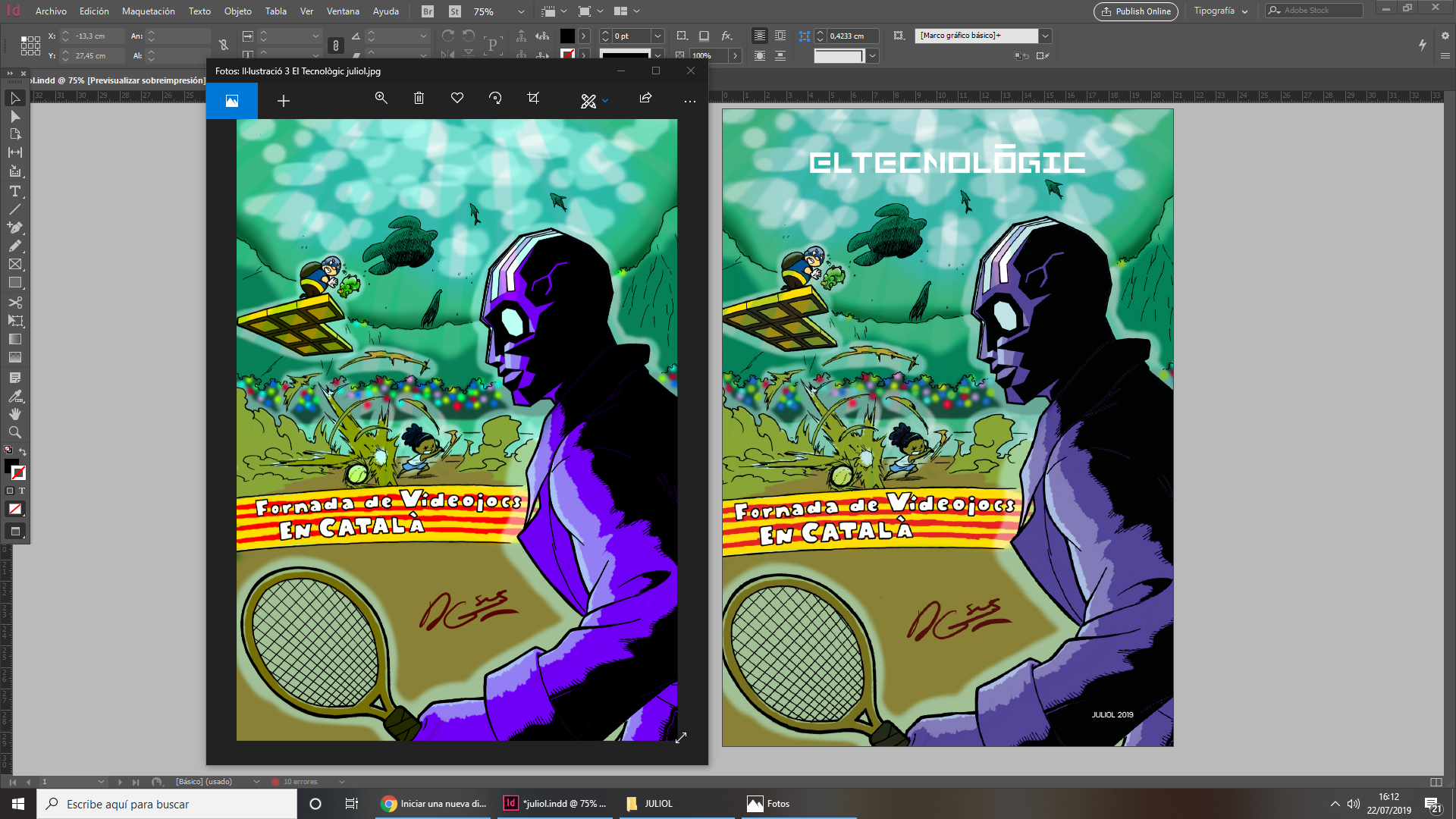
Task: Select the Scissors tool
Action: pyautogui.click(x=15, y=303)
